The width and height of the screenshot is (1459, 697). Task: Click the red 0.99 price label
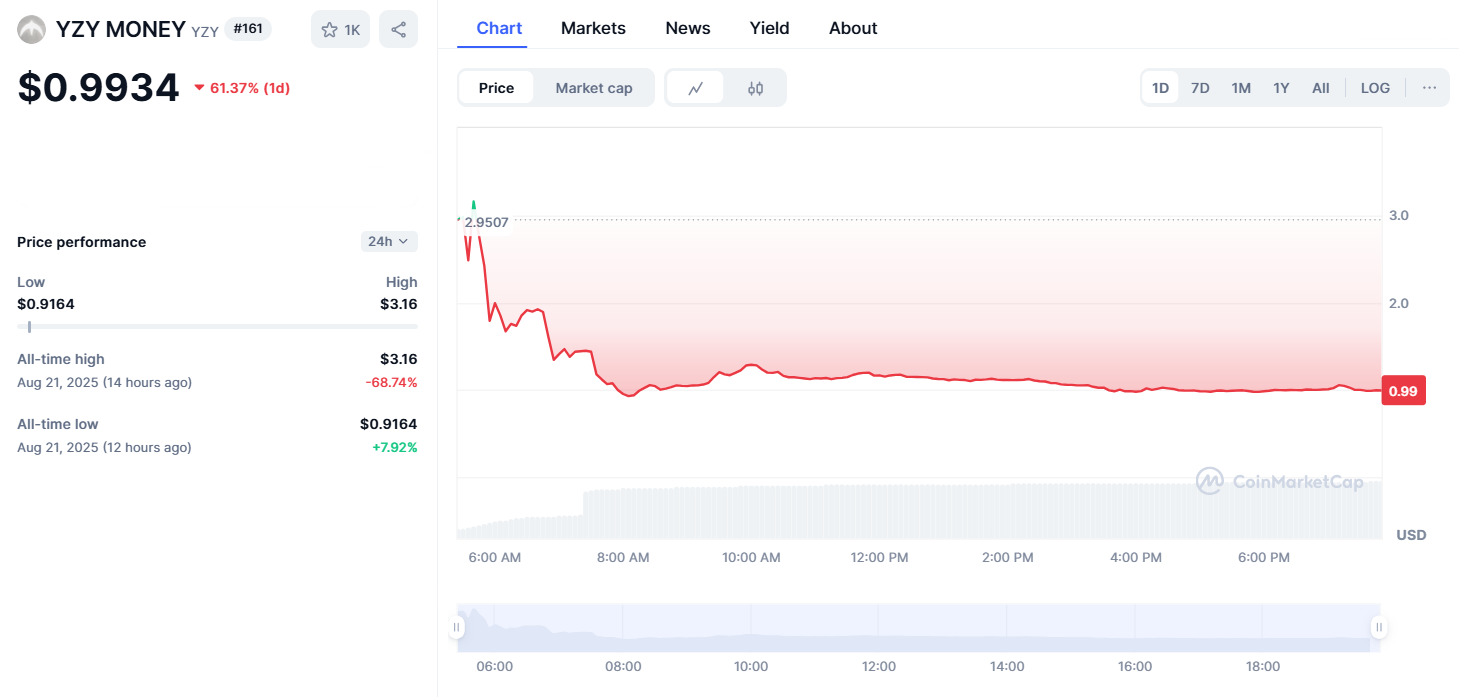point(1403,391)
